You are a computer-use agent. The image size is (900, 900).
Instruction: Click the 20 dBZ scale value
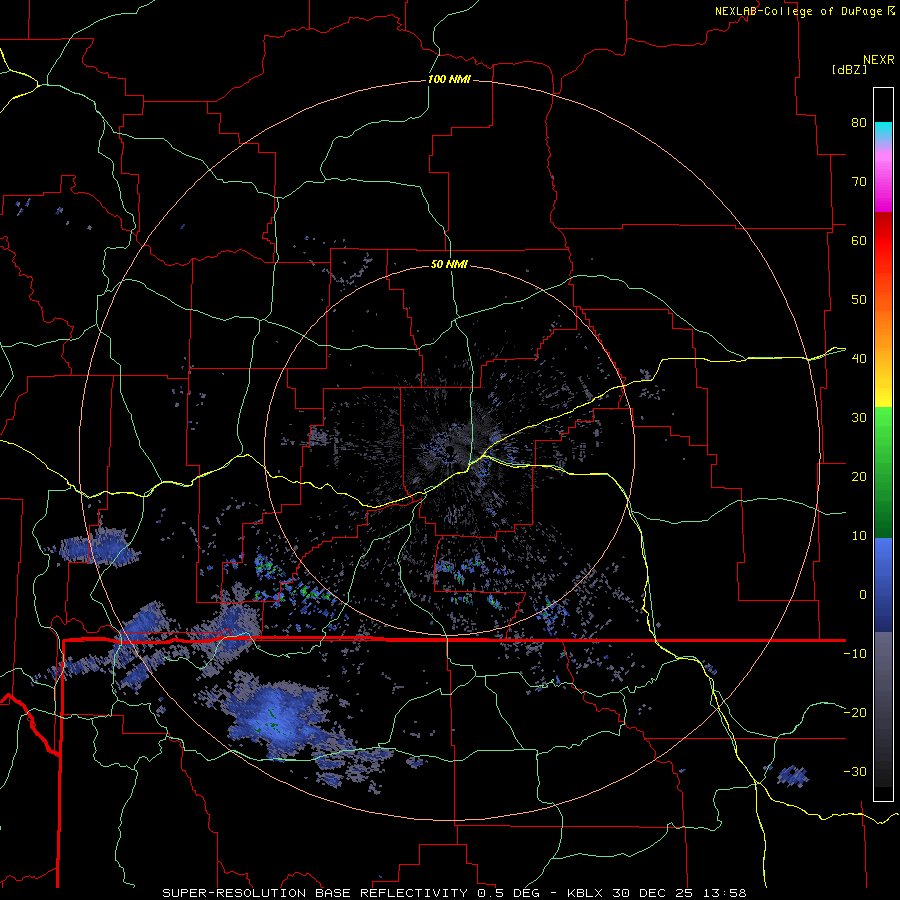point(859,476)
